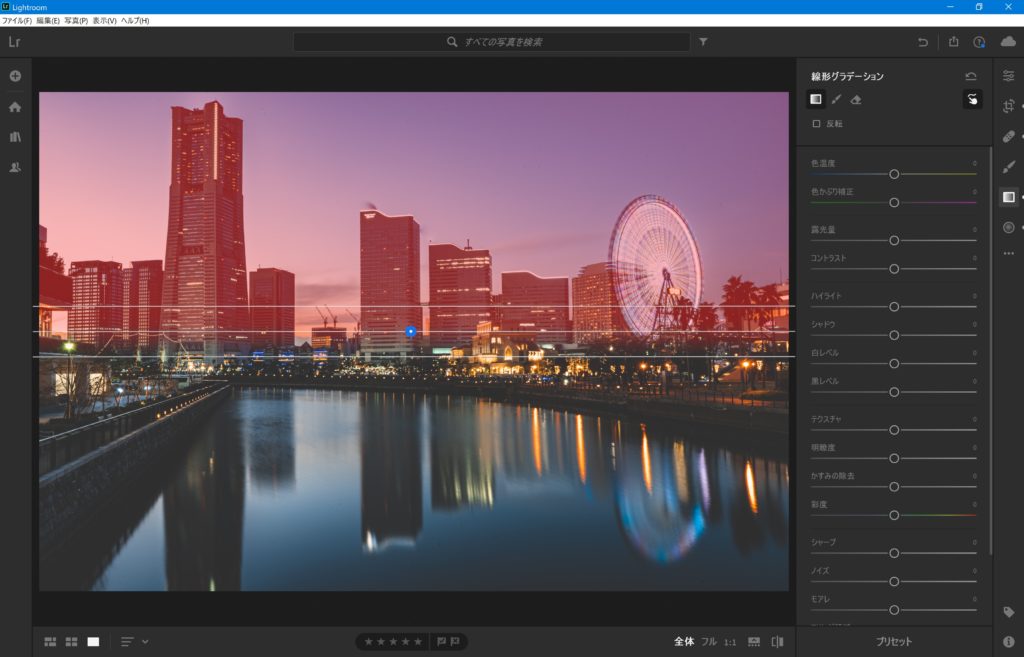This screenshot has height=657, width=1024.
Task: Open the three-dots more menu
Action: (1008, 253)
